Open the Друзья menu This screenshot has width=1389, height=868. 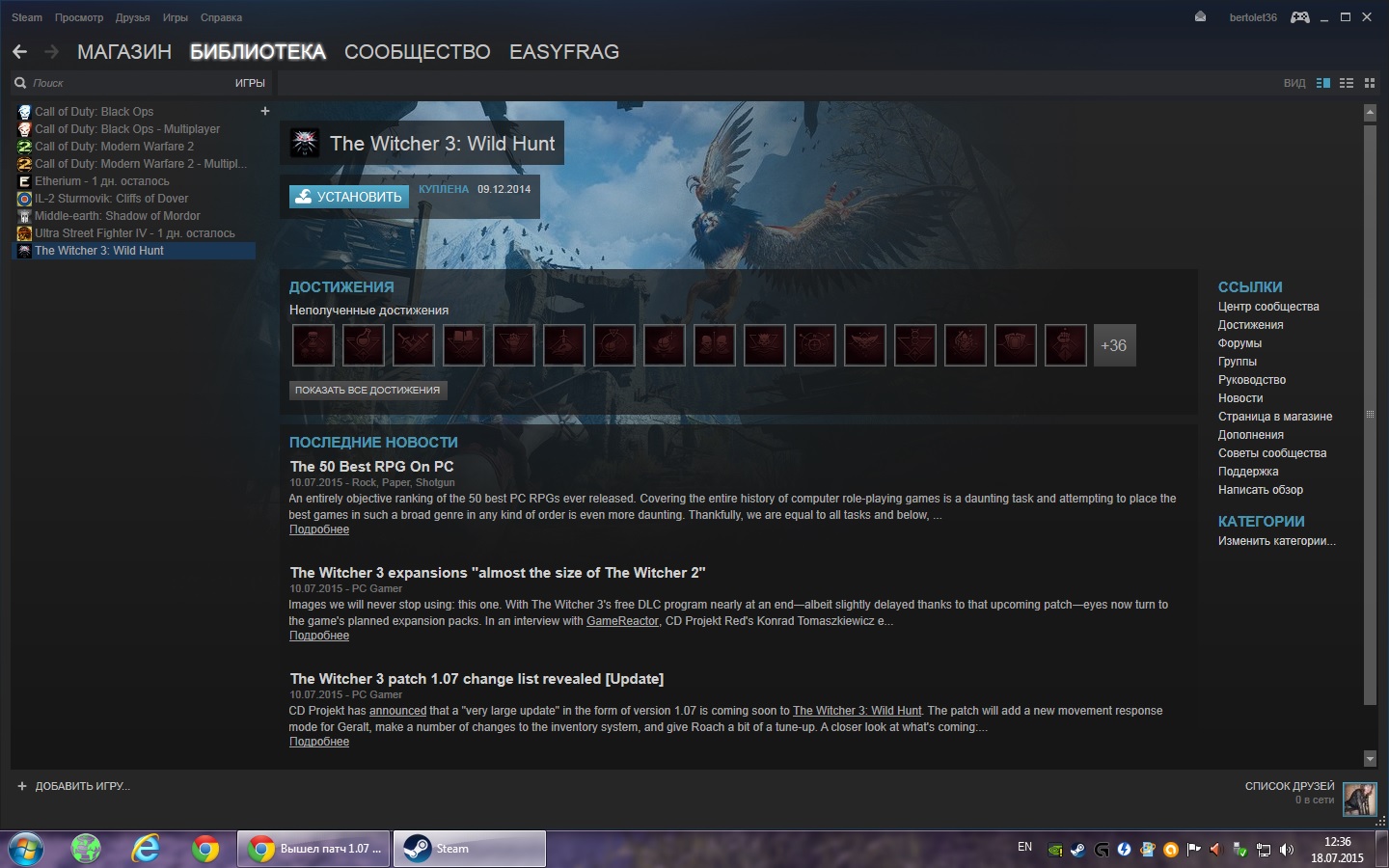tap(132, 17)
